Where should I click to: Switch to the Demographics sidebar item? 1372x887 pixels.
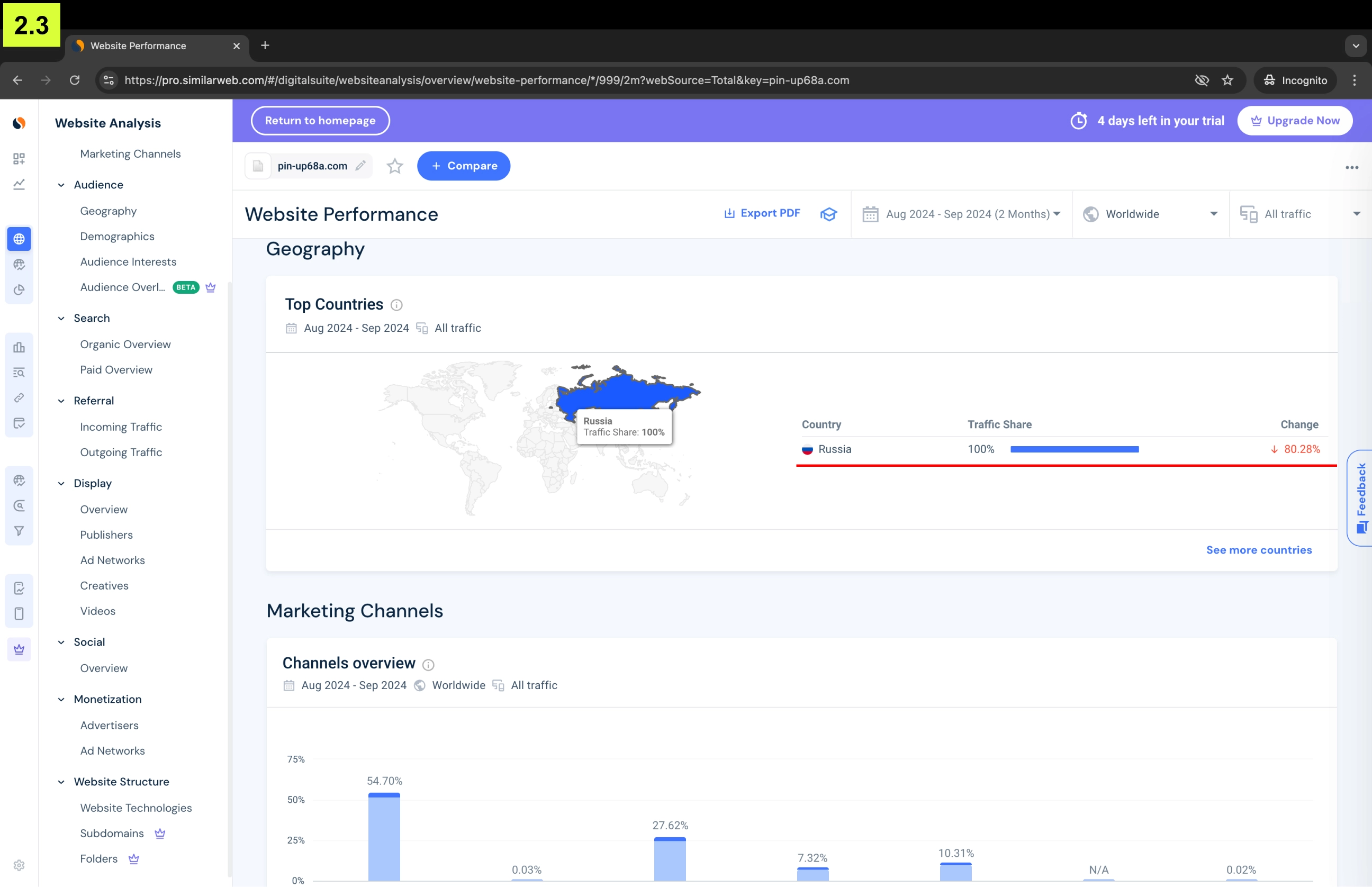click(x=117, y=236)
